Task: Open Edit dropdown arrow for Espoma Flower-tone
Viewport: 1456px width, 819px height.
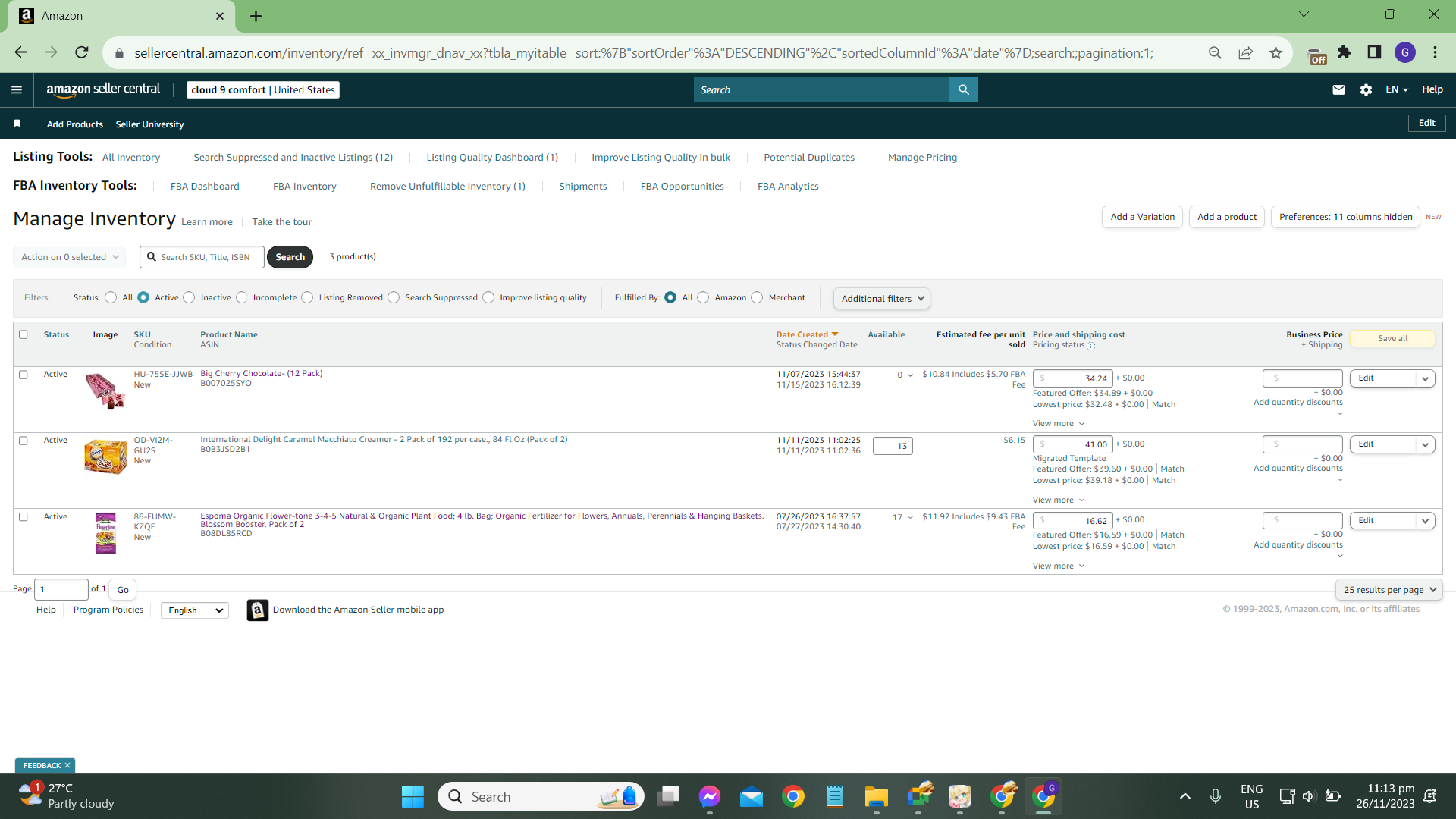Action: (x=1426, y=521)
